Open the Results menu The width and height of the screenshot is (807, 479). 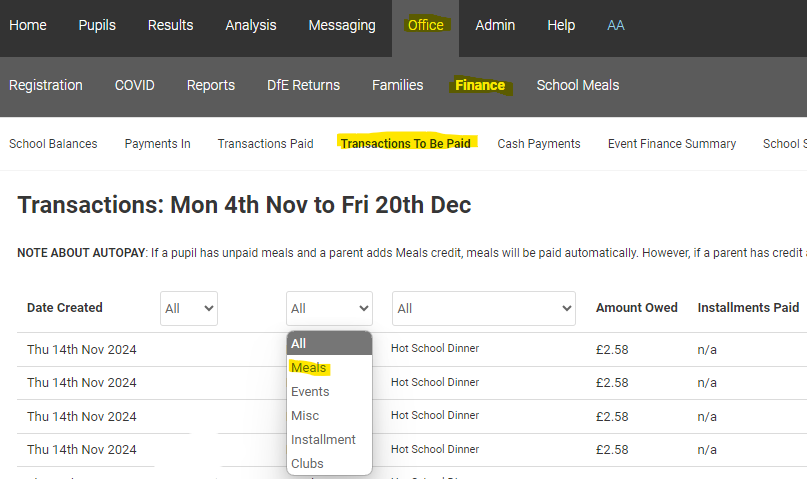(x=170, y=25)
